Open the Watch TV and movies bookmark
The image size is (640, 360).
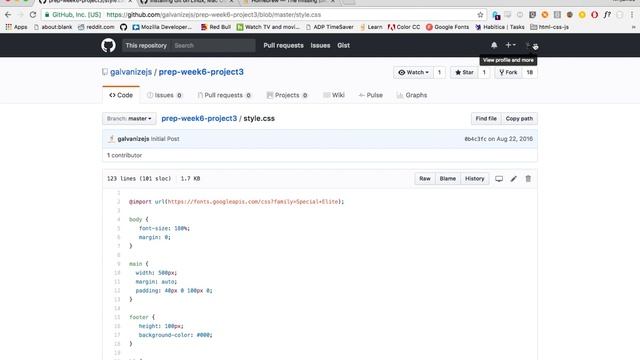point(268,27)
